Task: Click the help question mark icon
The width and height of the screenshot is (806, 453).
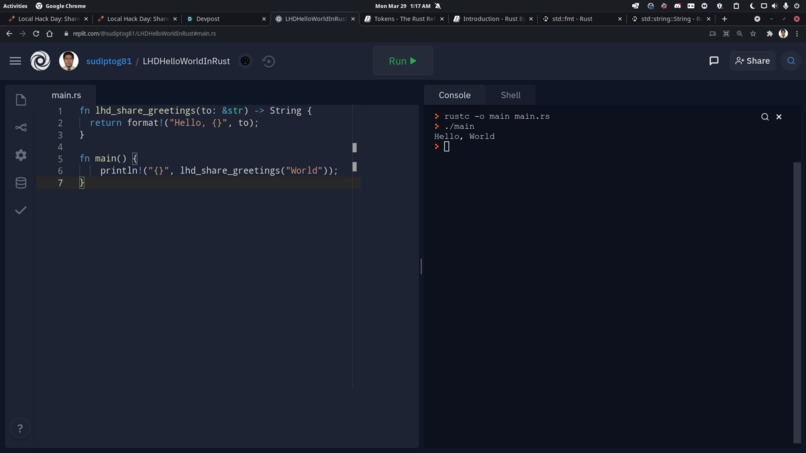Action: [20, 428]
